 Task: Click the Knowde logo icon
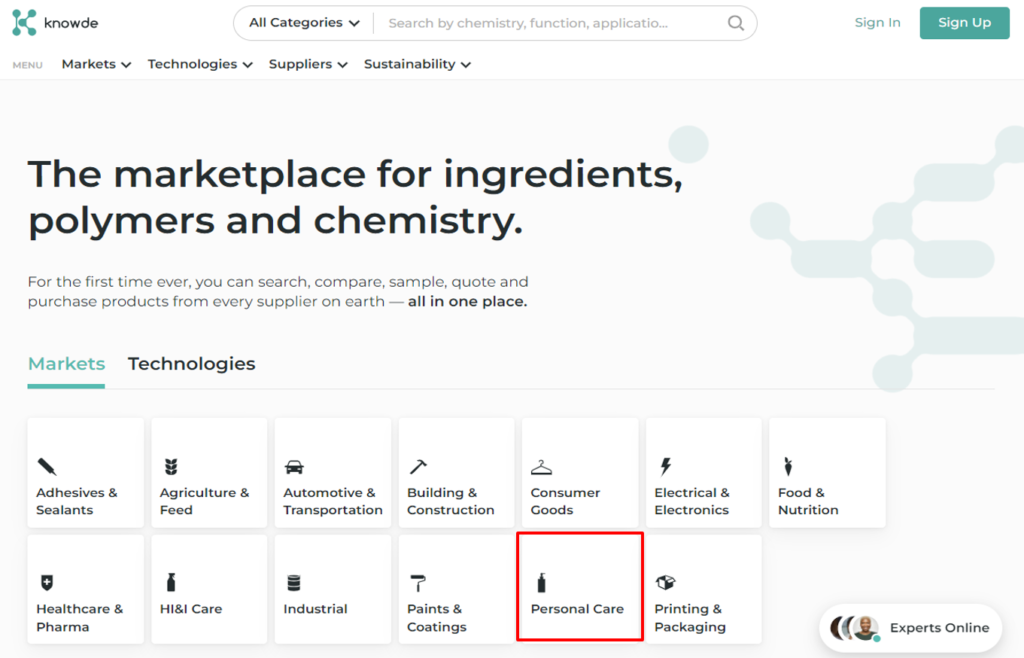click(24, 23)
